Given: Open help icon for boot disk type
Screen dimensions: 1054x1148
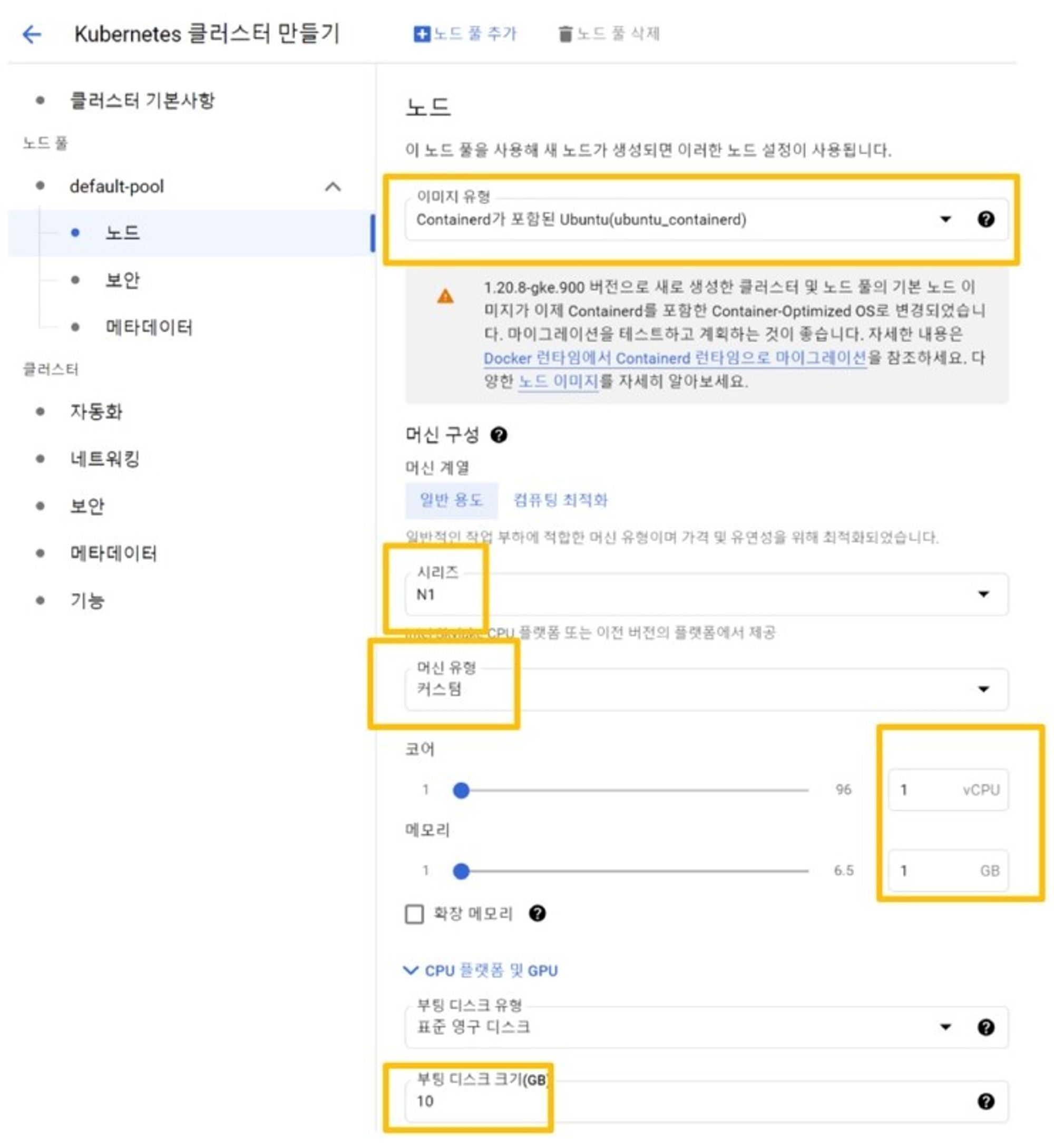Looking at the screenshot, I should tap(985, 1027).
